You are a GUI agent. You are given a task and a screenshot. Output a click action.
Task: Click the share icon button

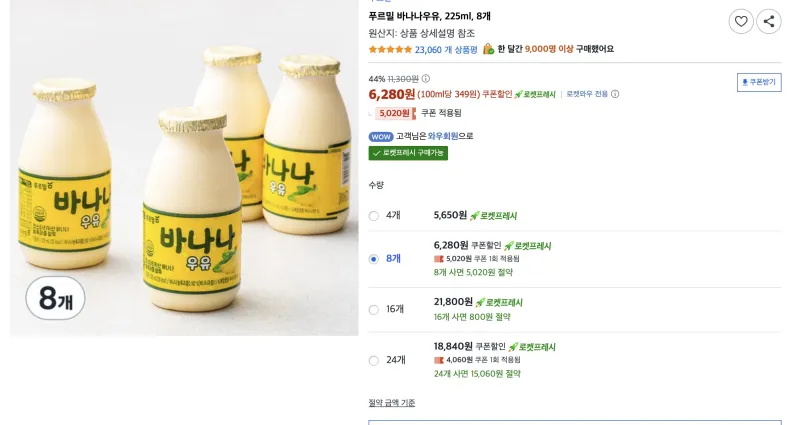point(768,21)
